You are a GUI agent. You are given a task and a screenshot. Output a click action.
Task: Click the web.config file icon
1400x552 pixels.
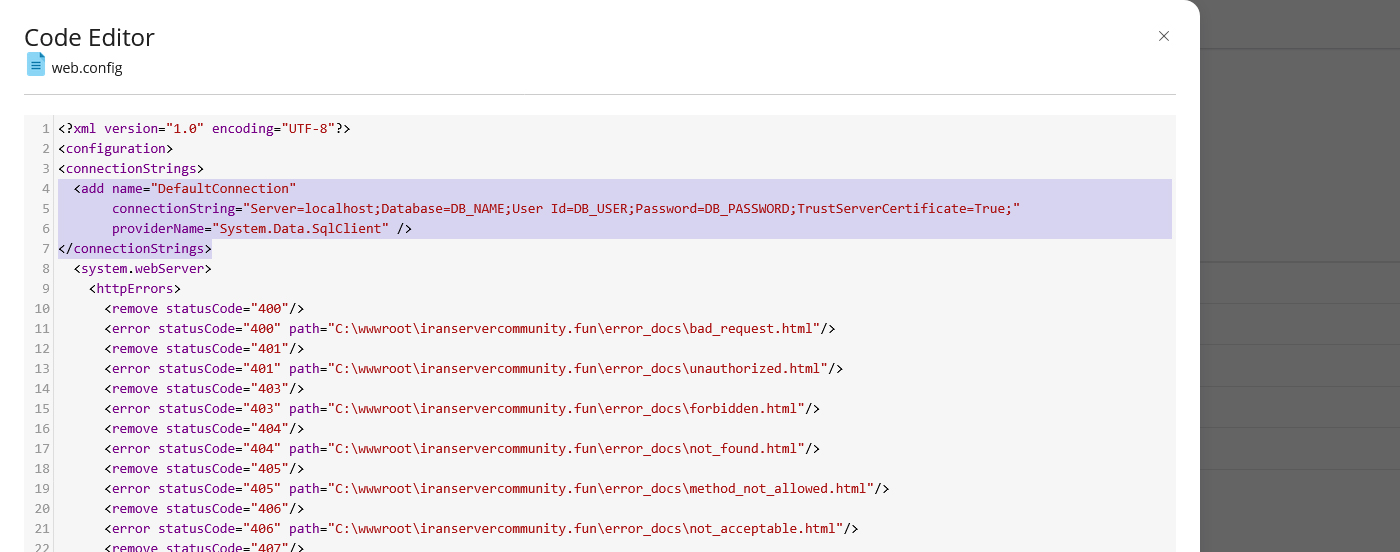click(36, 65)
